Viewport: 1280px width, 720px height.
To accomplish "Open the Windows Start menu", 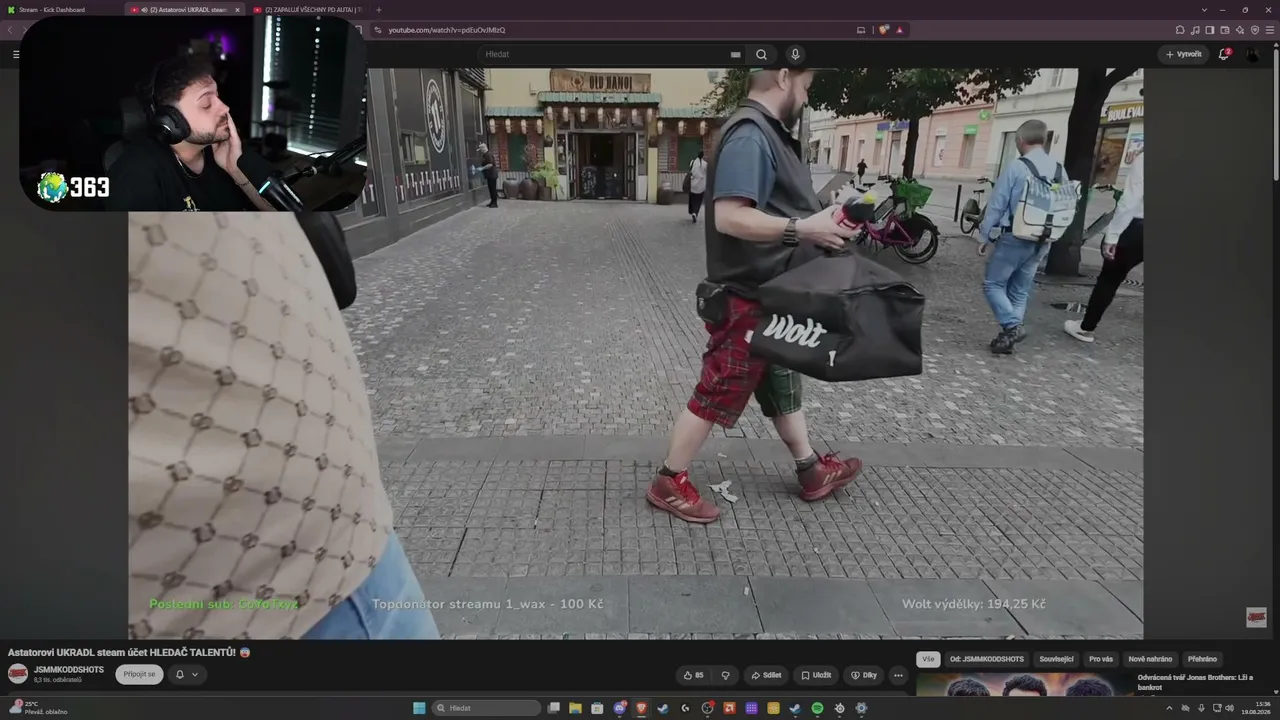I will pyautogui.click(x=420, y=708).
